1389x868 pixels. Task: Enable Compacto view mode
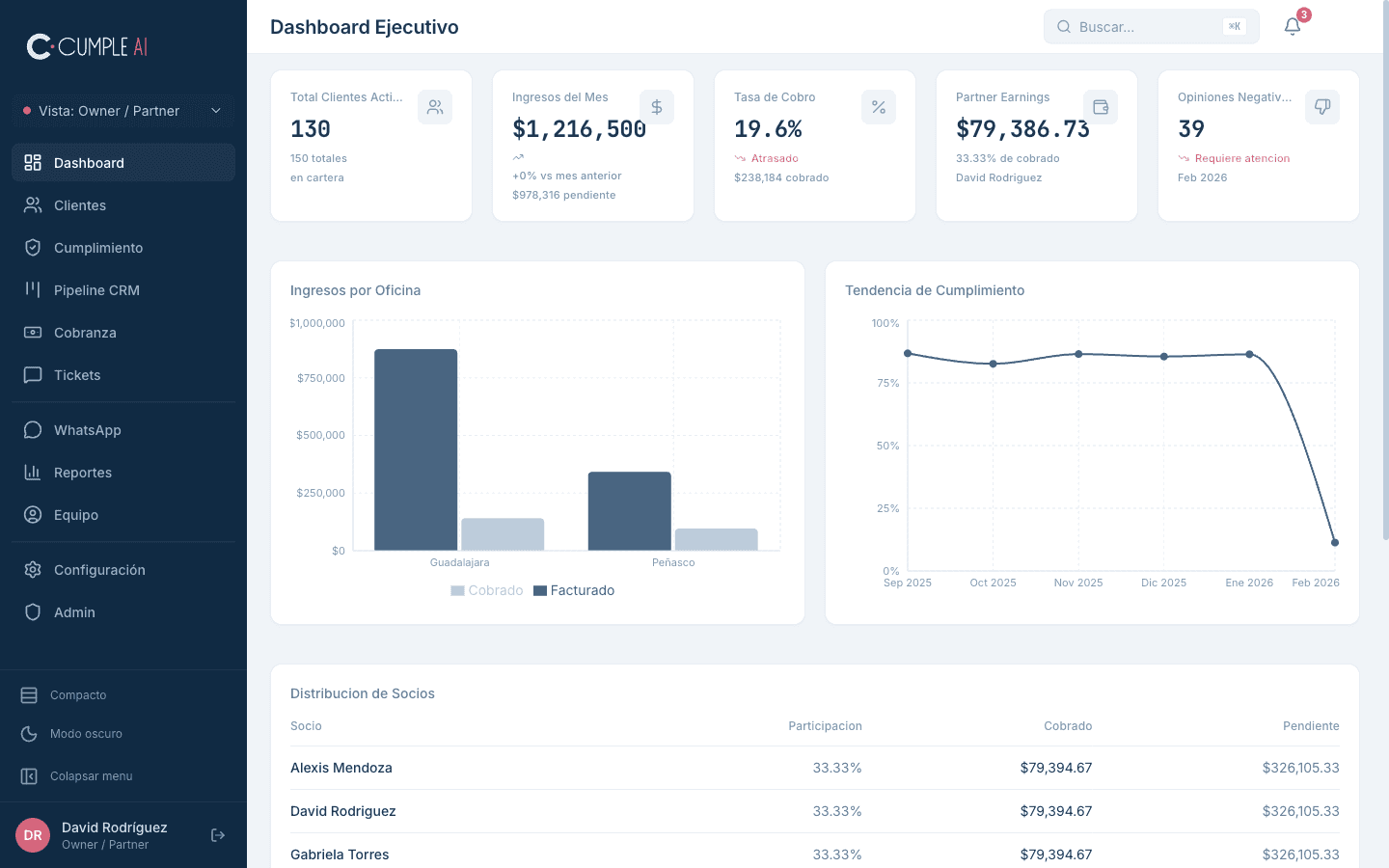(77, 694)
